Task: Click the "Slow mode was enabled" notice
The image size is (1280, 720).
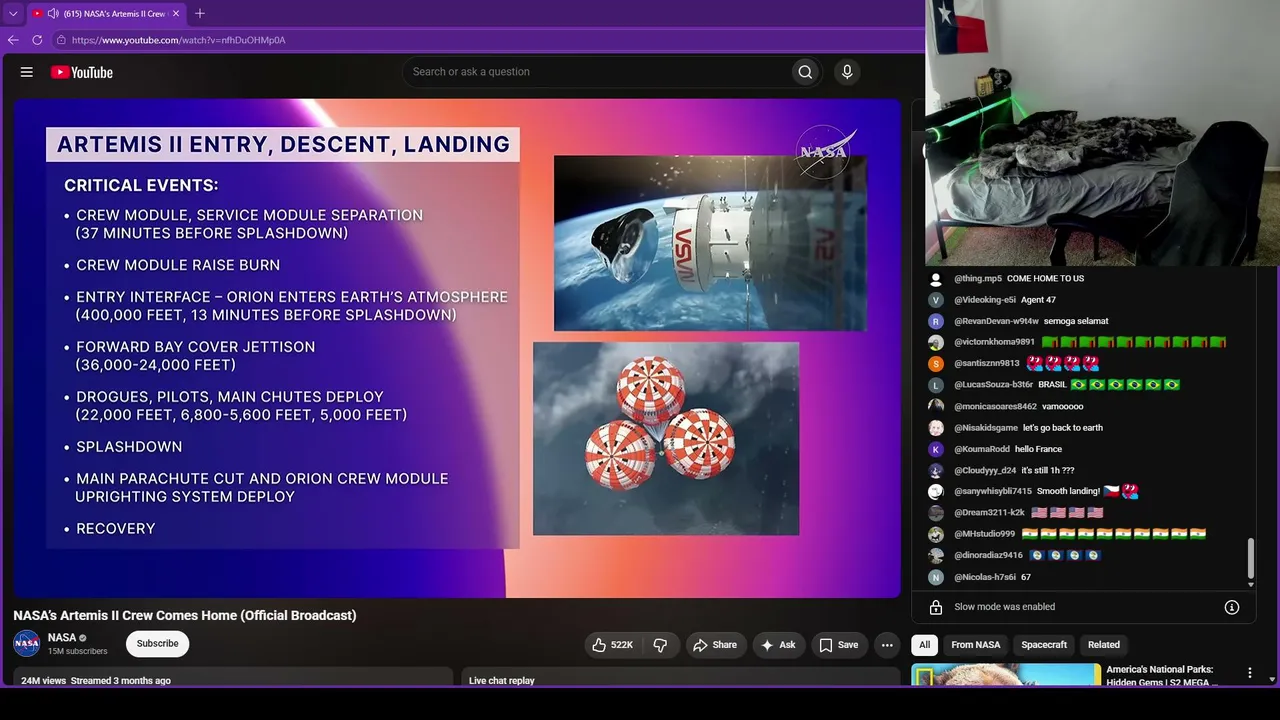Action: [x=1005, y=607]
